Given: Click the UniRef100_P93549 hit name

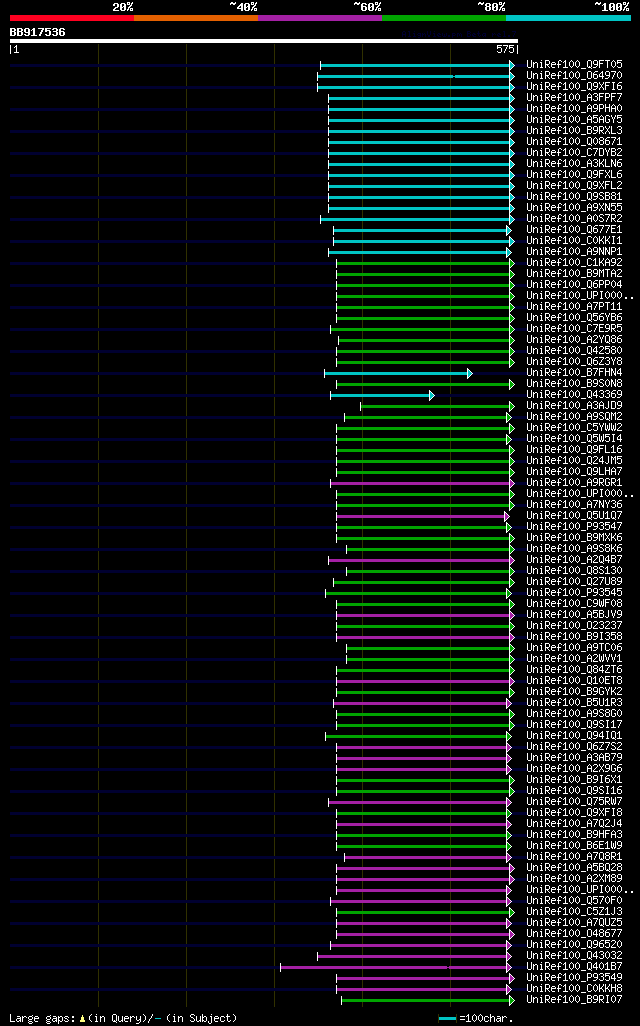Looking at the screenshot, I should click(x=575, y=977).
